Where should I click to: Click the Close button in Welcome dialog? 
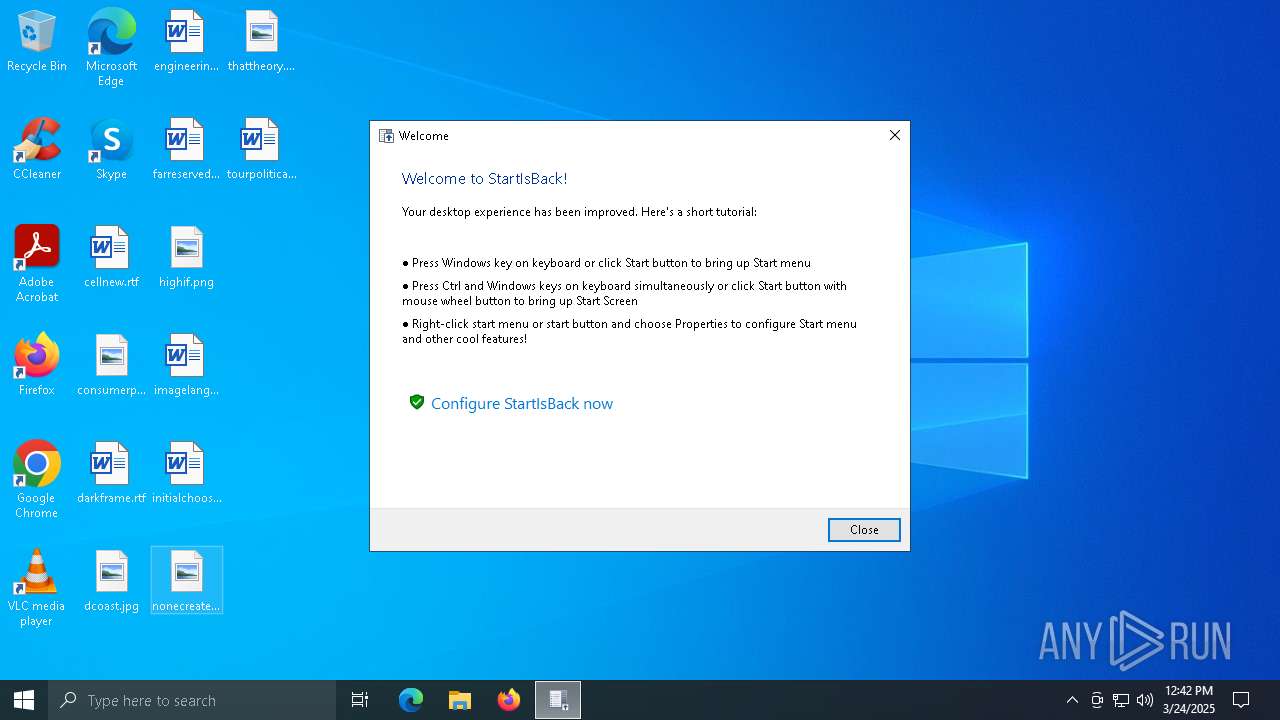864,530
